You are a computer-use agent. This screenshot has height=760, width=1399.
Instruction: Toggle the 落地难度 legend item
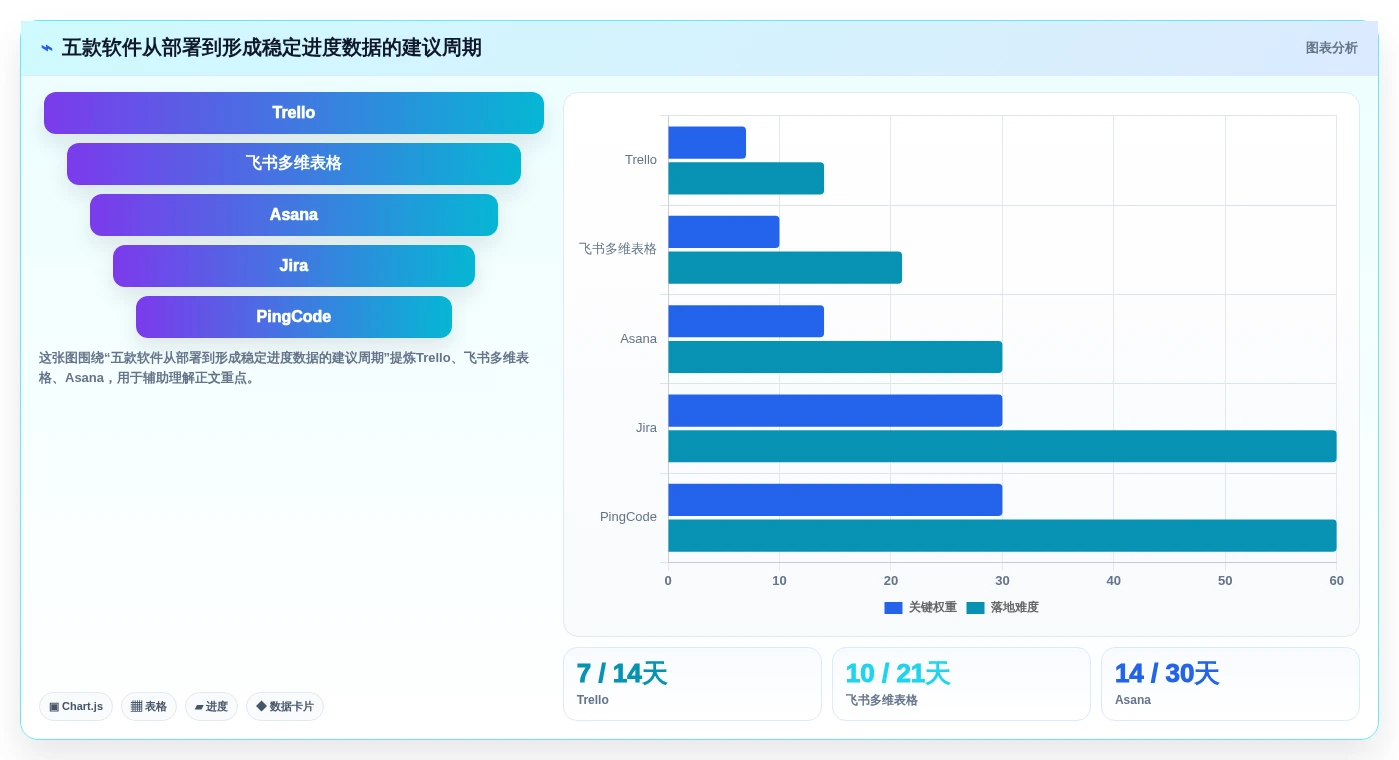tap(1002, 607)
